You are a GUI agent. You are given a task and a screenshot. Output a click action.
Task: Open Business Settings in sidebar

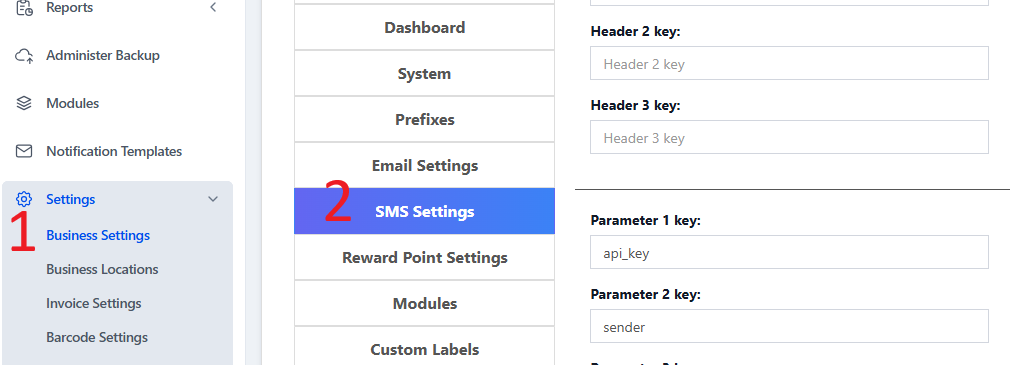tap(98, 236)
